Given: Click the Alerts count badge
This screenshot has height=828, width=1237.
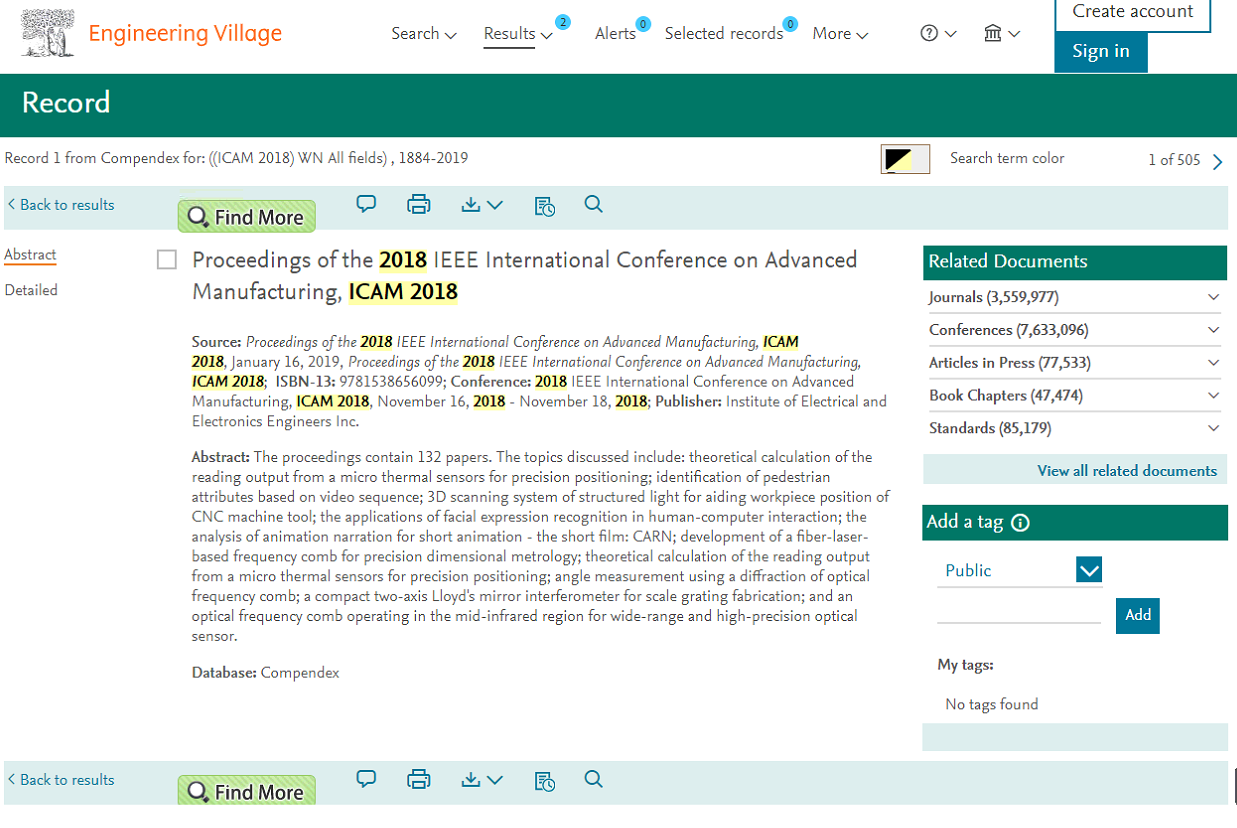Looking at the screenshot, I should 643,23.
